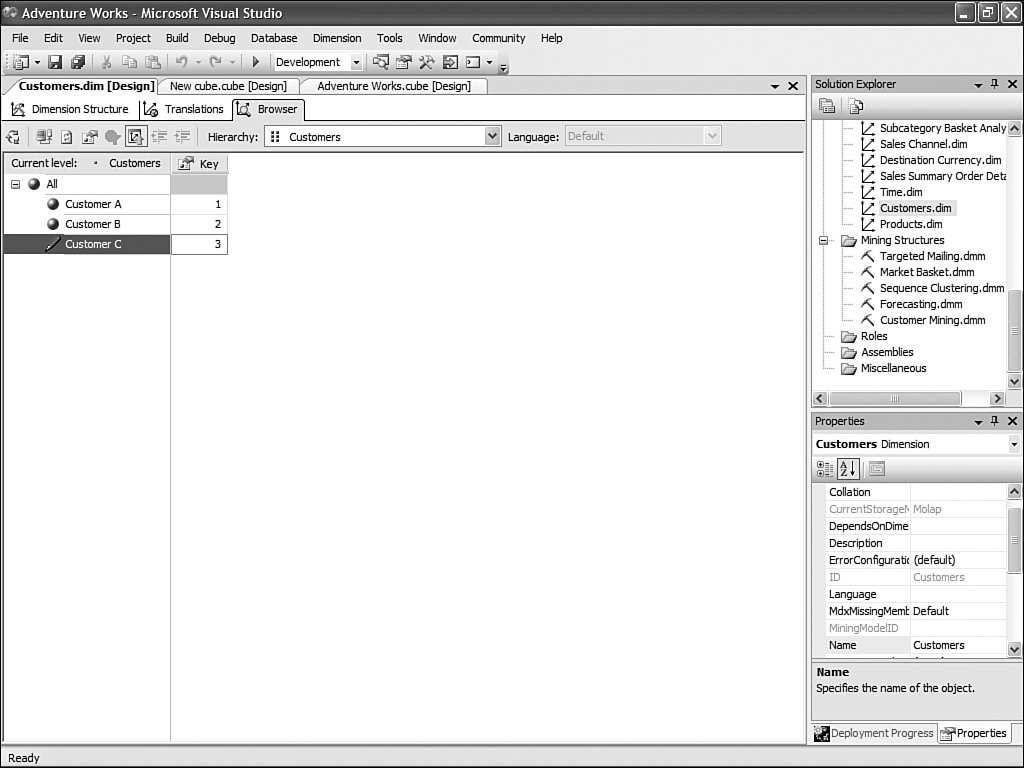Close the Customers.dim document window
Screen dimensions: 1024x768
point(793,86)
